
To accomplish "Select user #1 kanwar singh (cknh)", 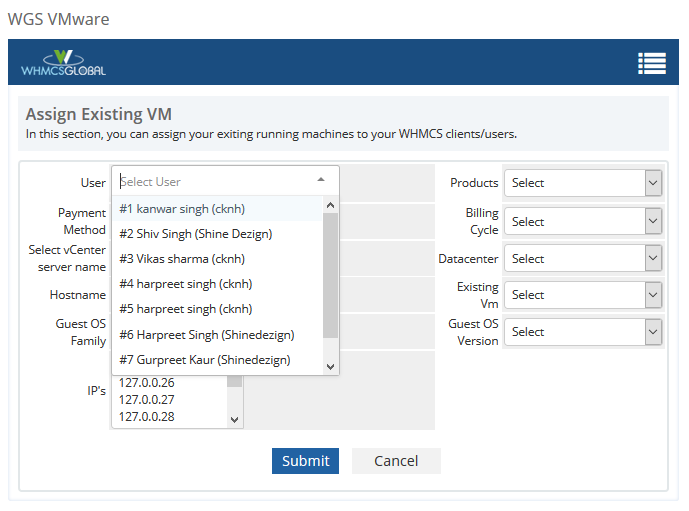I will coord(182,209).
